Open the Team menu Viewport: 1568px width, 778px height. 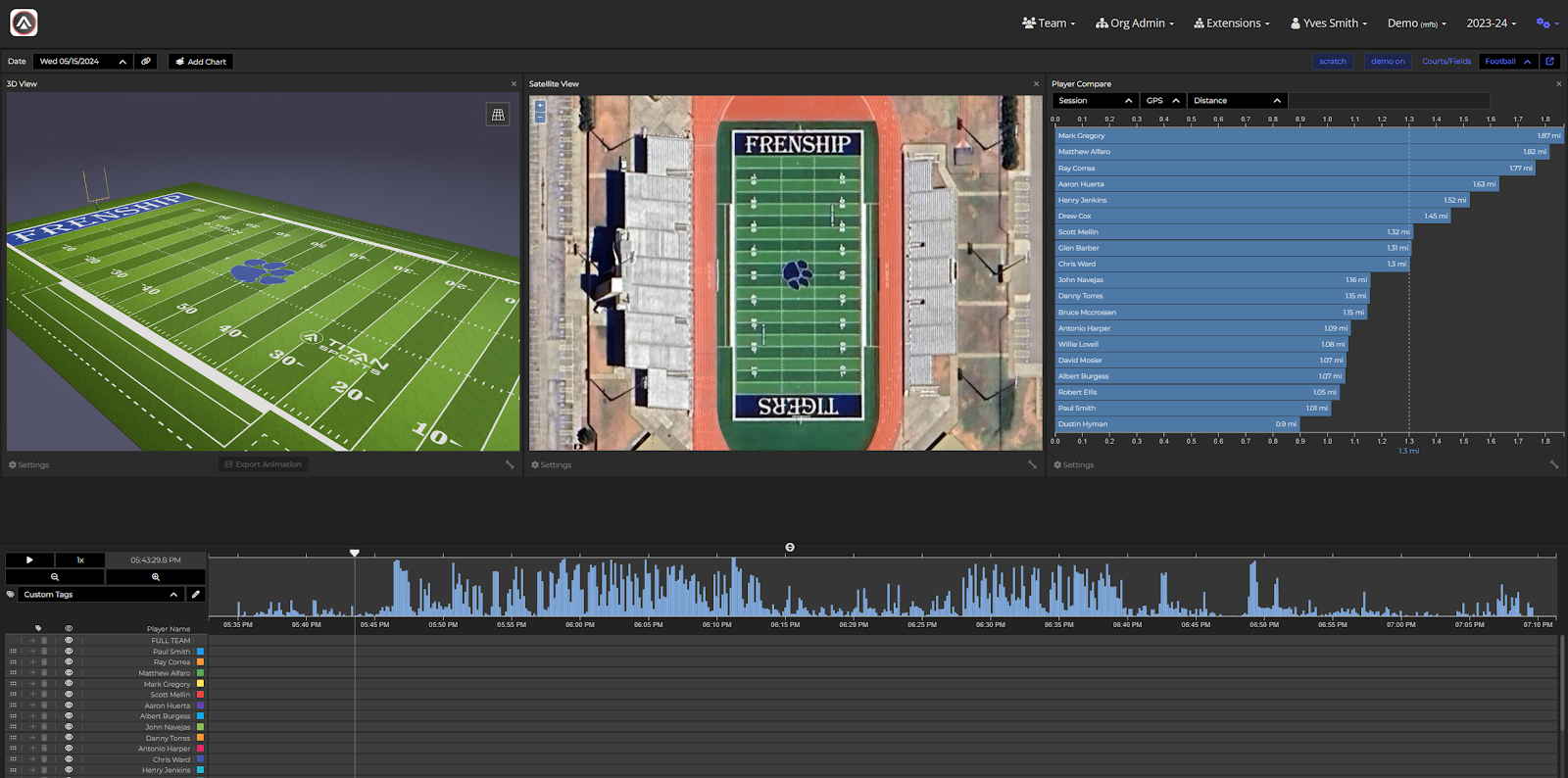click(1049, 24)
